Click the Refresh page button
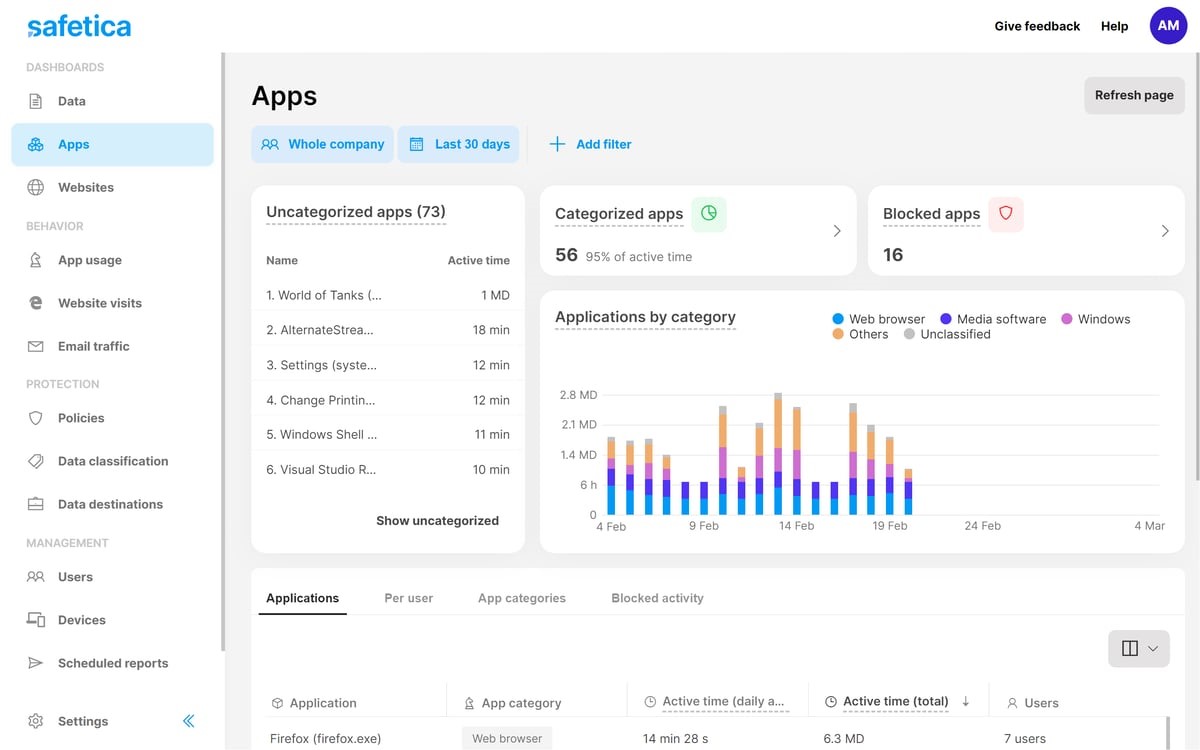 [x=1134, y=94]
